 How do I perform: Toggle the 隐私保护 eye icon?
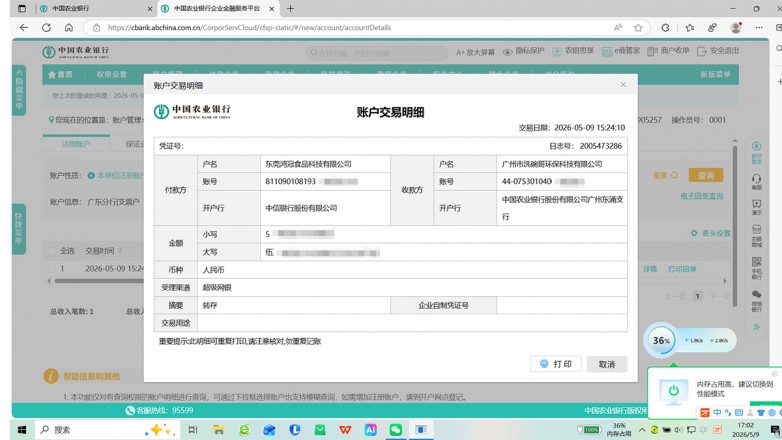[507, 52]
